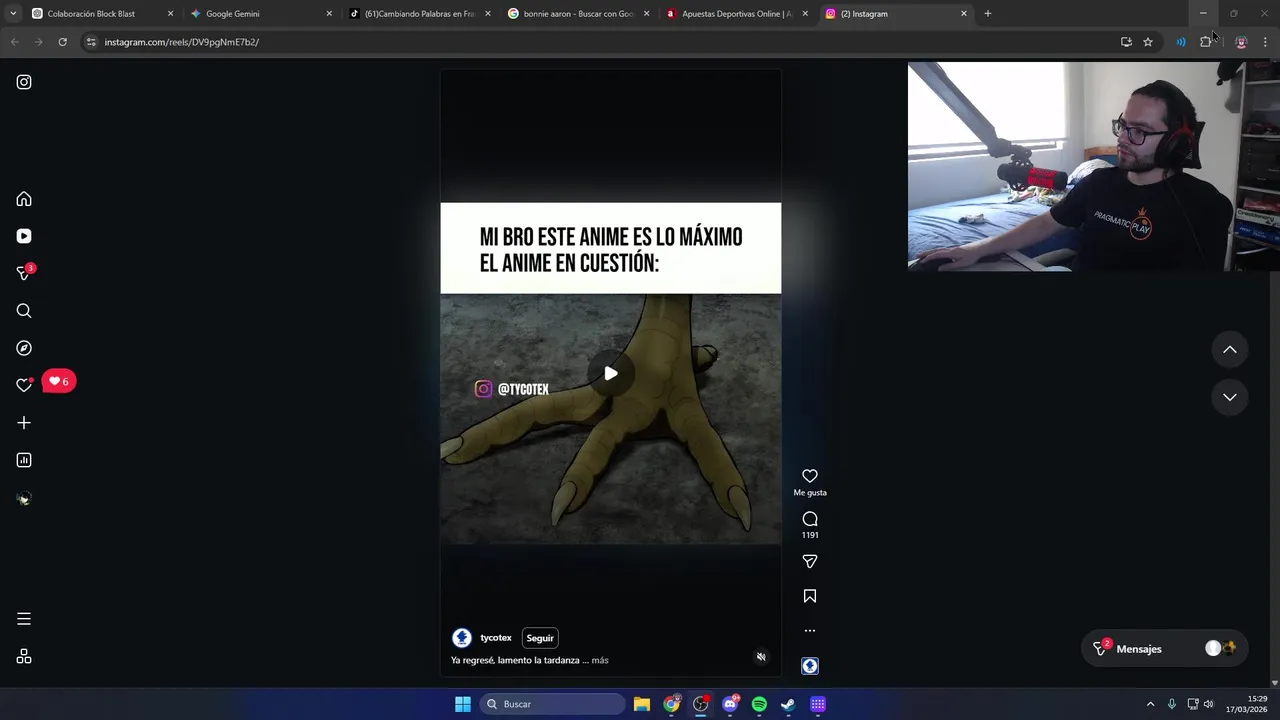Create a new post with plus icon
This screenshot has width=1280, height=720.
(24, 423)
